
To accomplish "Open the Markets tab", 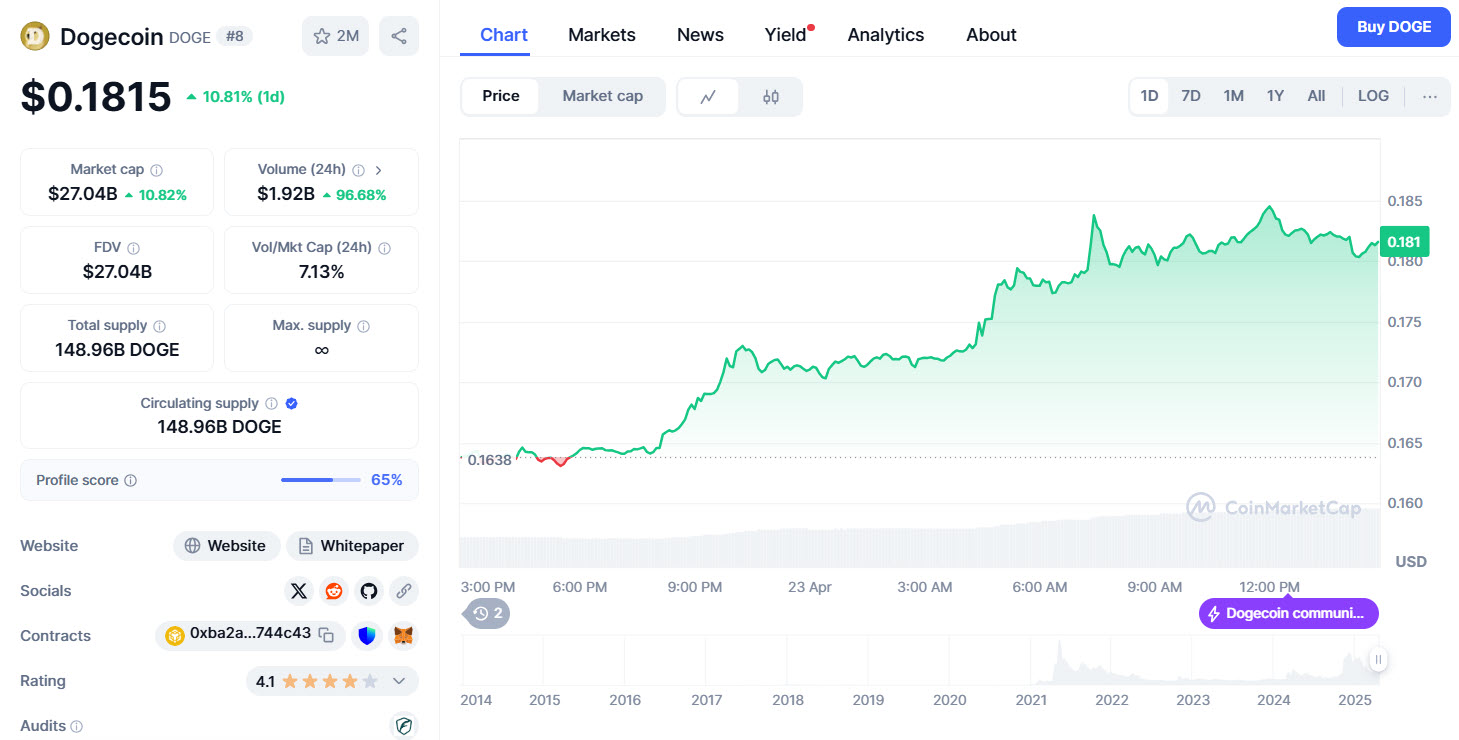I will click(x=602, y=35).
